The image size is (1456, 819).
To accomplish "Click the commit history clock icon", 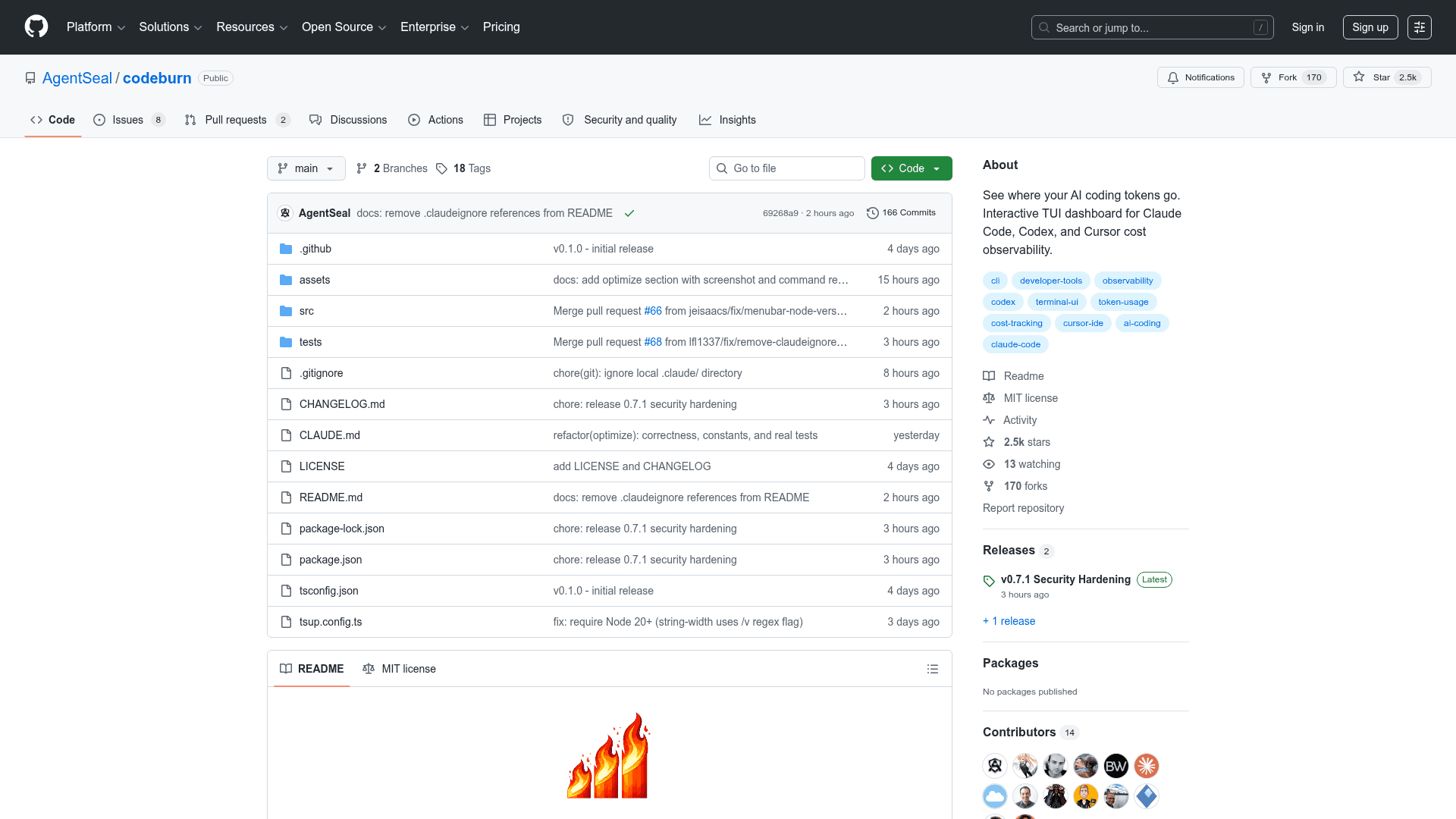I will 872,213.
